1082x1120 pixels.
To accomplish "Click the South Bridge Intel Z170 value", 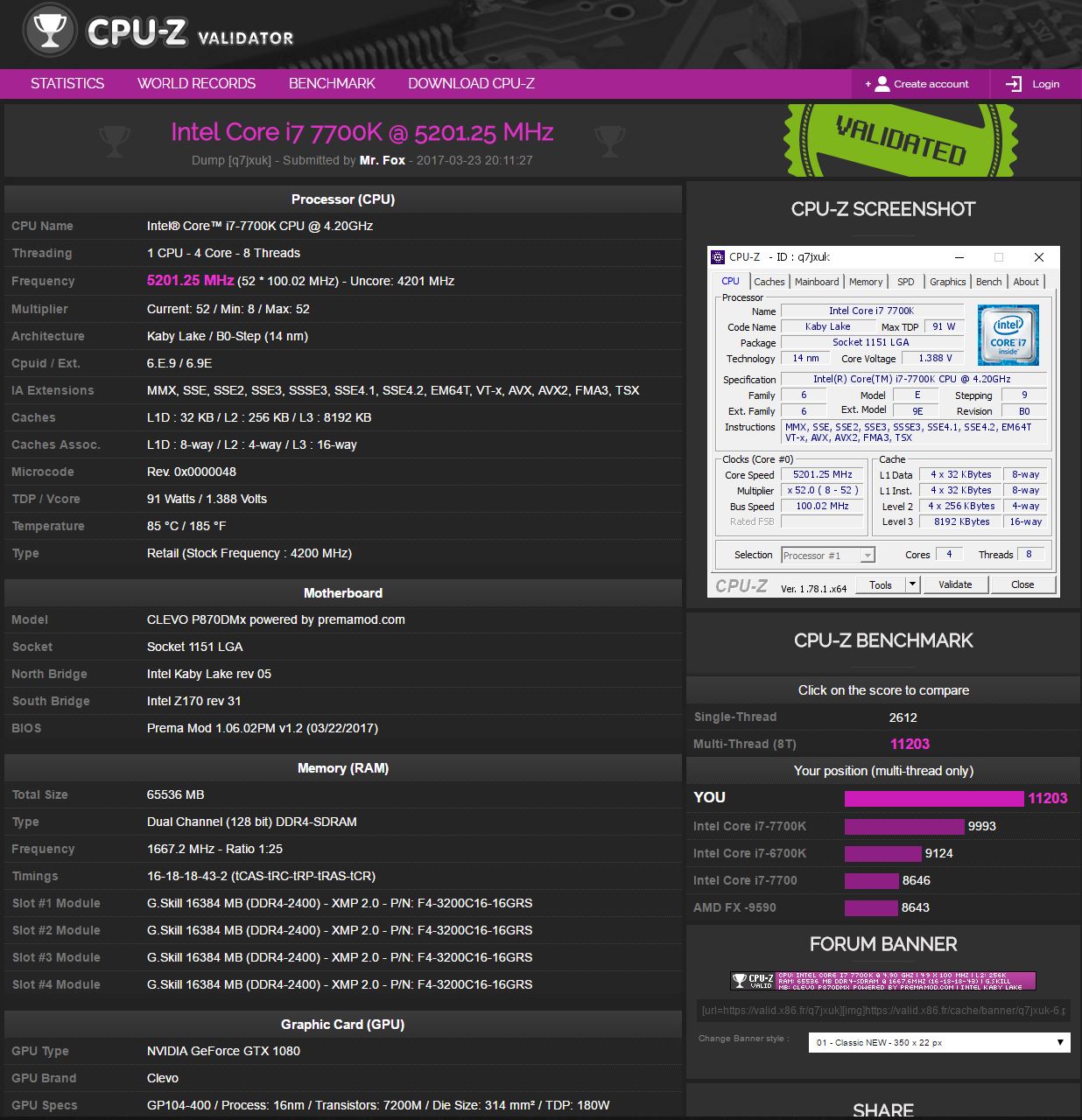I will pyautogui.click(x=194, y=701).
